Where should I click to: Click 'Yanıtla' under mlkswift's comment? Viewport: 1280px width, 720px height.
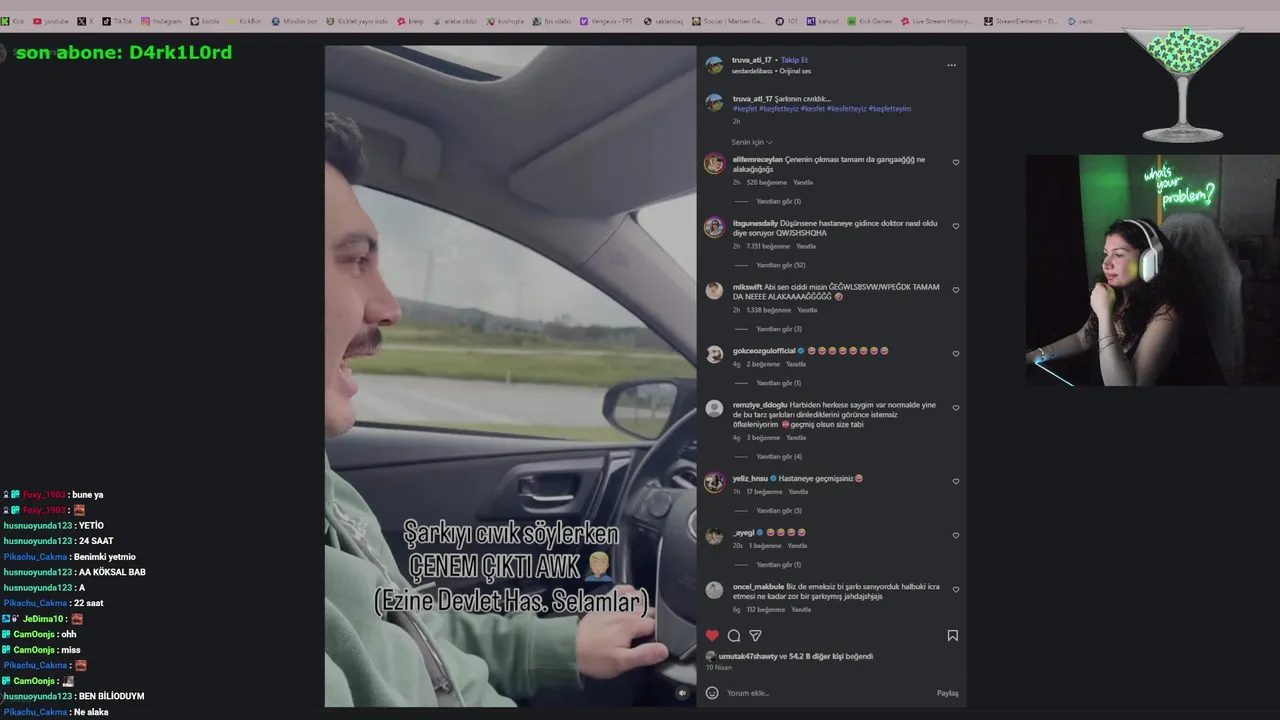(807, 310)
